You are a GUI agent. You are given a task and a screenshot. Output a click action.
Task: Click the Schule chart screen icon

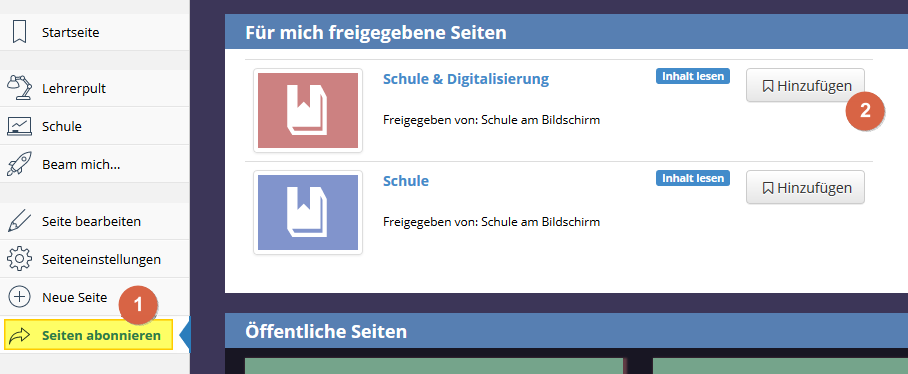pyautogui.click(x=19, y=126)
